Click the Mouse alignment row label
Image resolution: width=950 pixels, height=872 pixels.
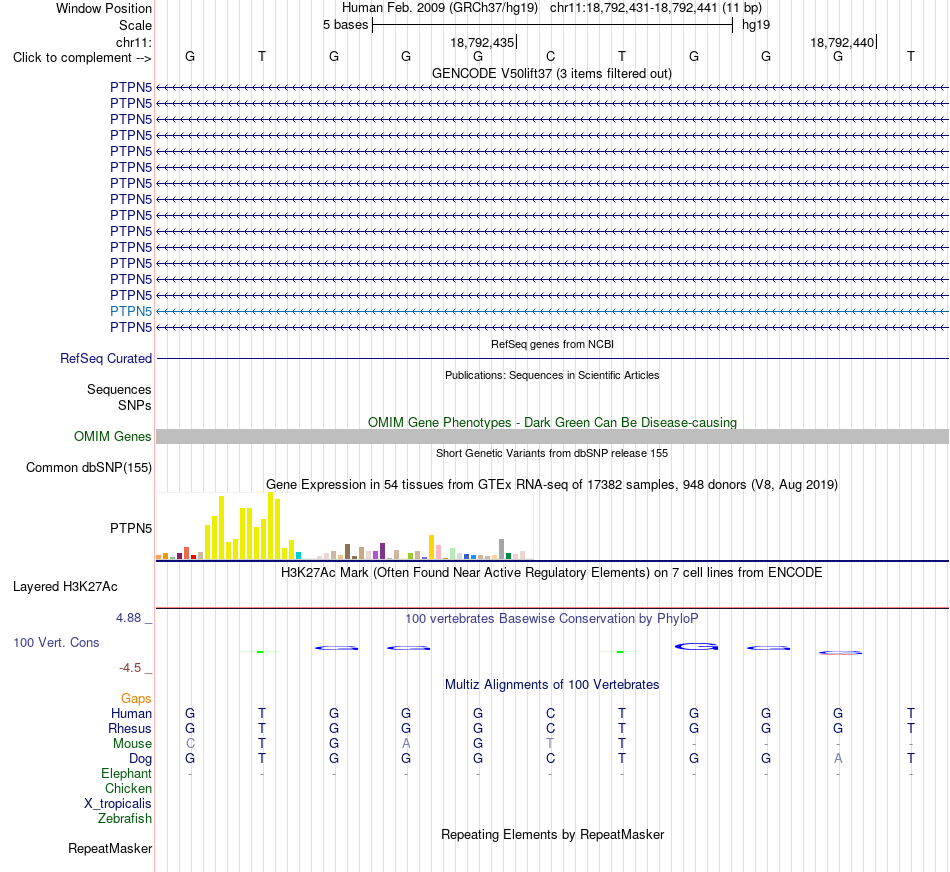click(x=132, y=744)
